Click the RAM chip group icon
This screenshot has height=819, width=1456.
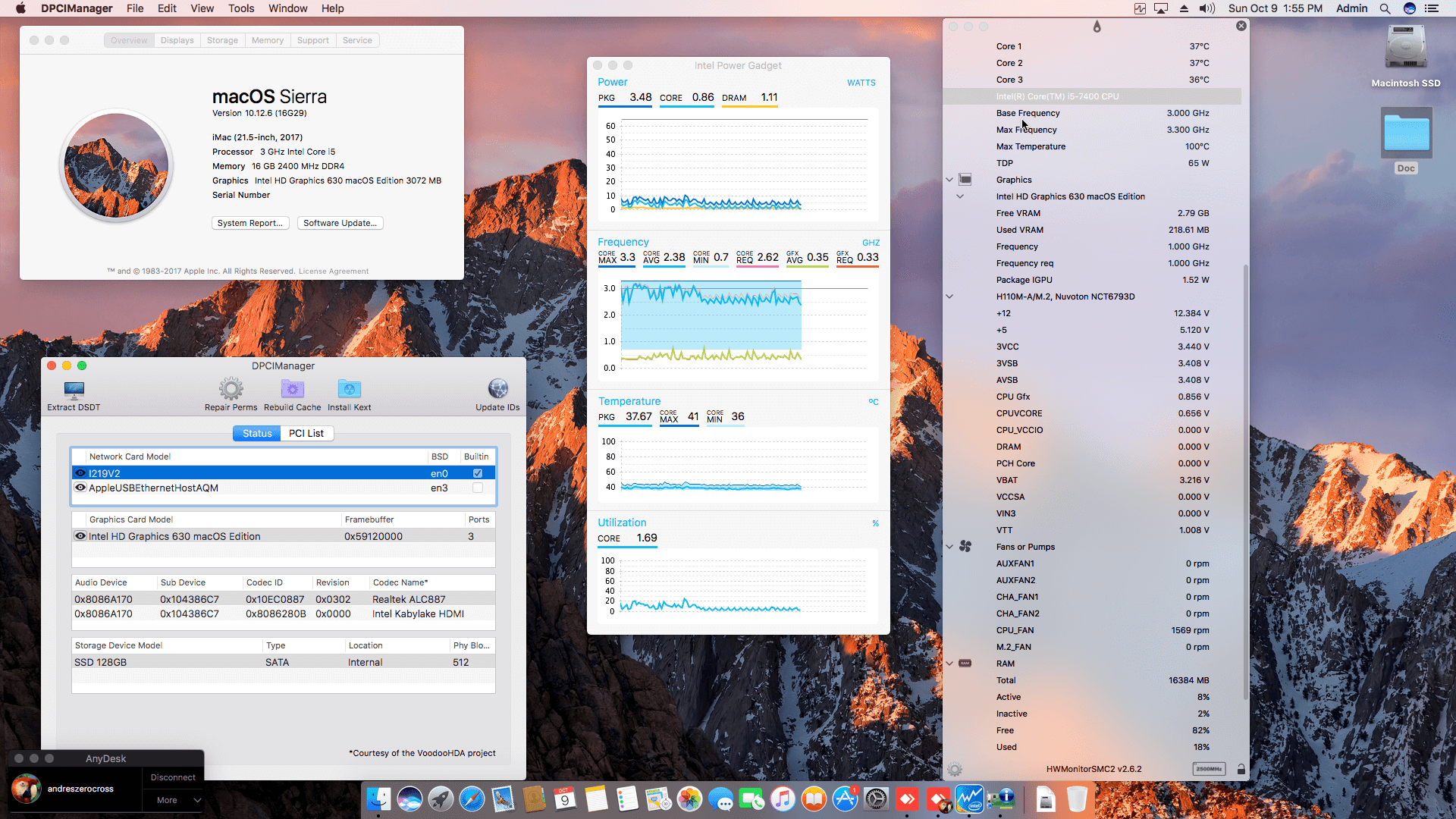[965, 664]
